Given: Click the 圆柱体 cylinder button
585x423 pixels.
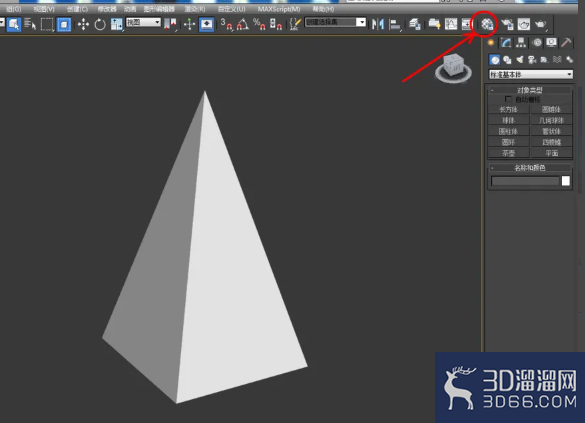Looking at the screenshot, I should coord(509,131).
